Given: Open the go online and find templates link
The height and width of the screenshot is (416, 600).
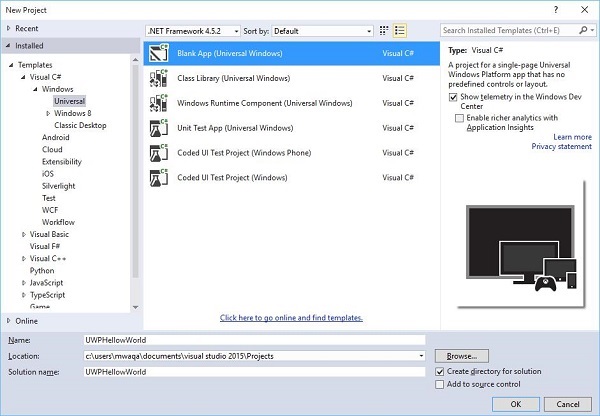Looking at the screenshot, I should (x=291, y=318).
